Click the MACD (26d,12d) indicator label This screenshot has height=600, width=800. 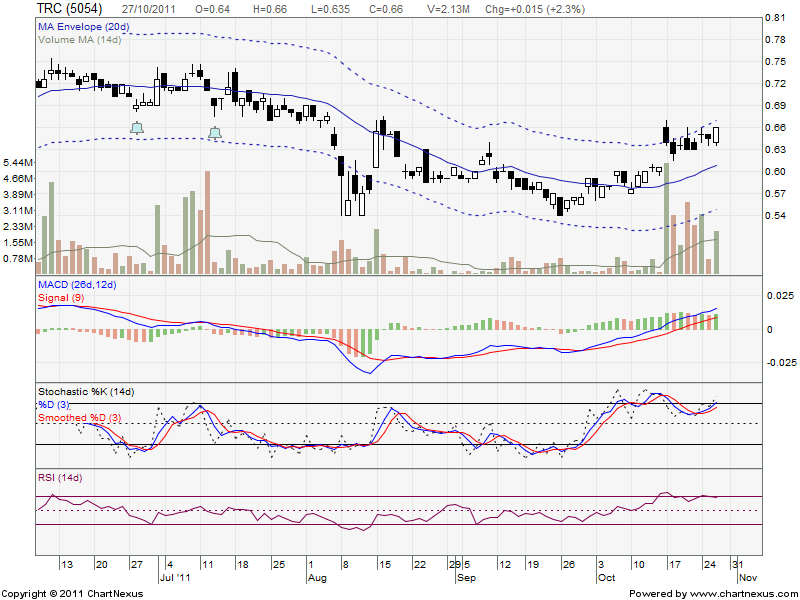76,287
